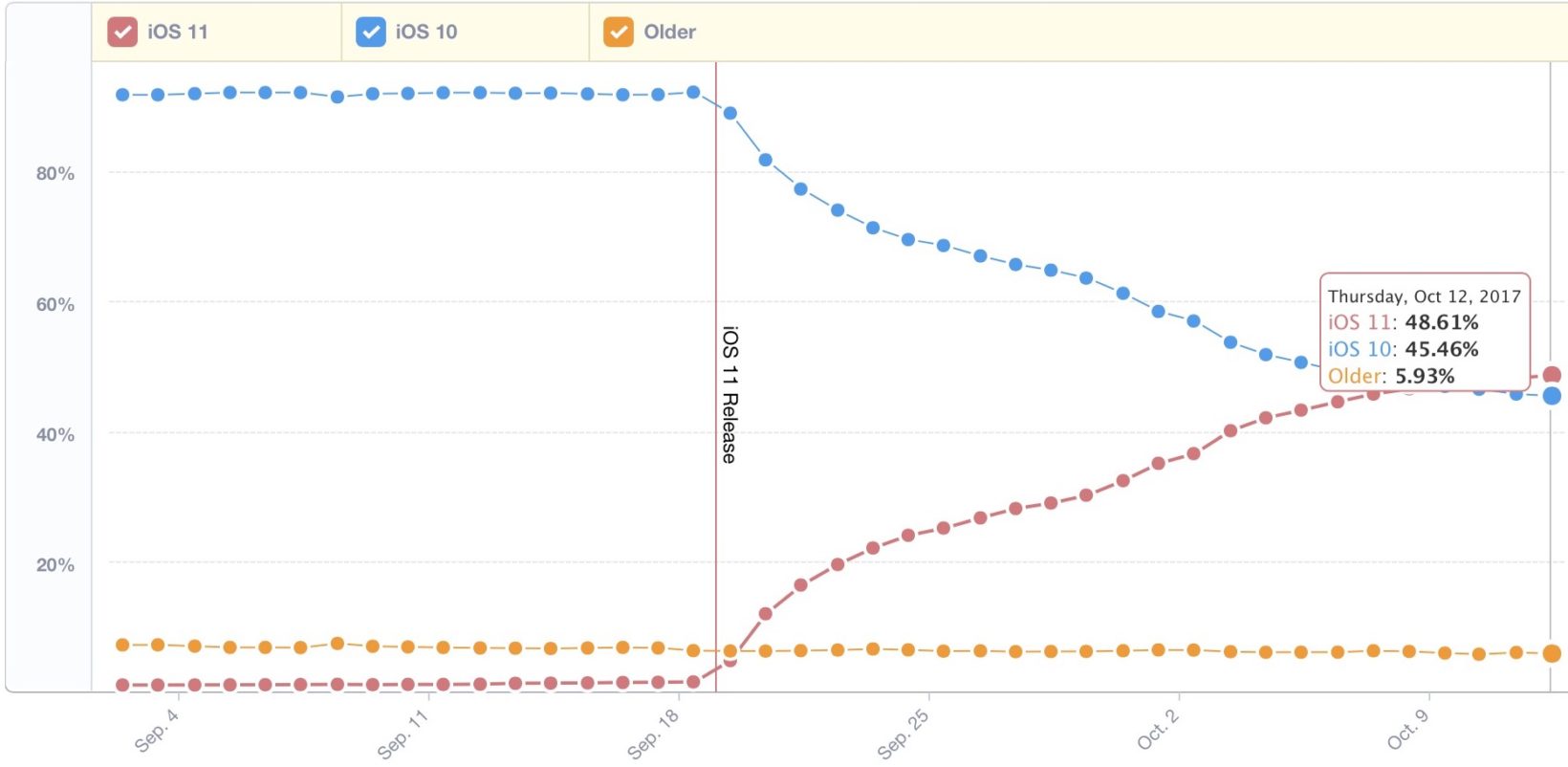Click the Older legend label
Image resolution: width=1568 pixels, height=767 pixels.
pyautogui.click(x=669, y=32)
